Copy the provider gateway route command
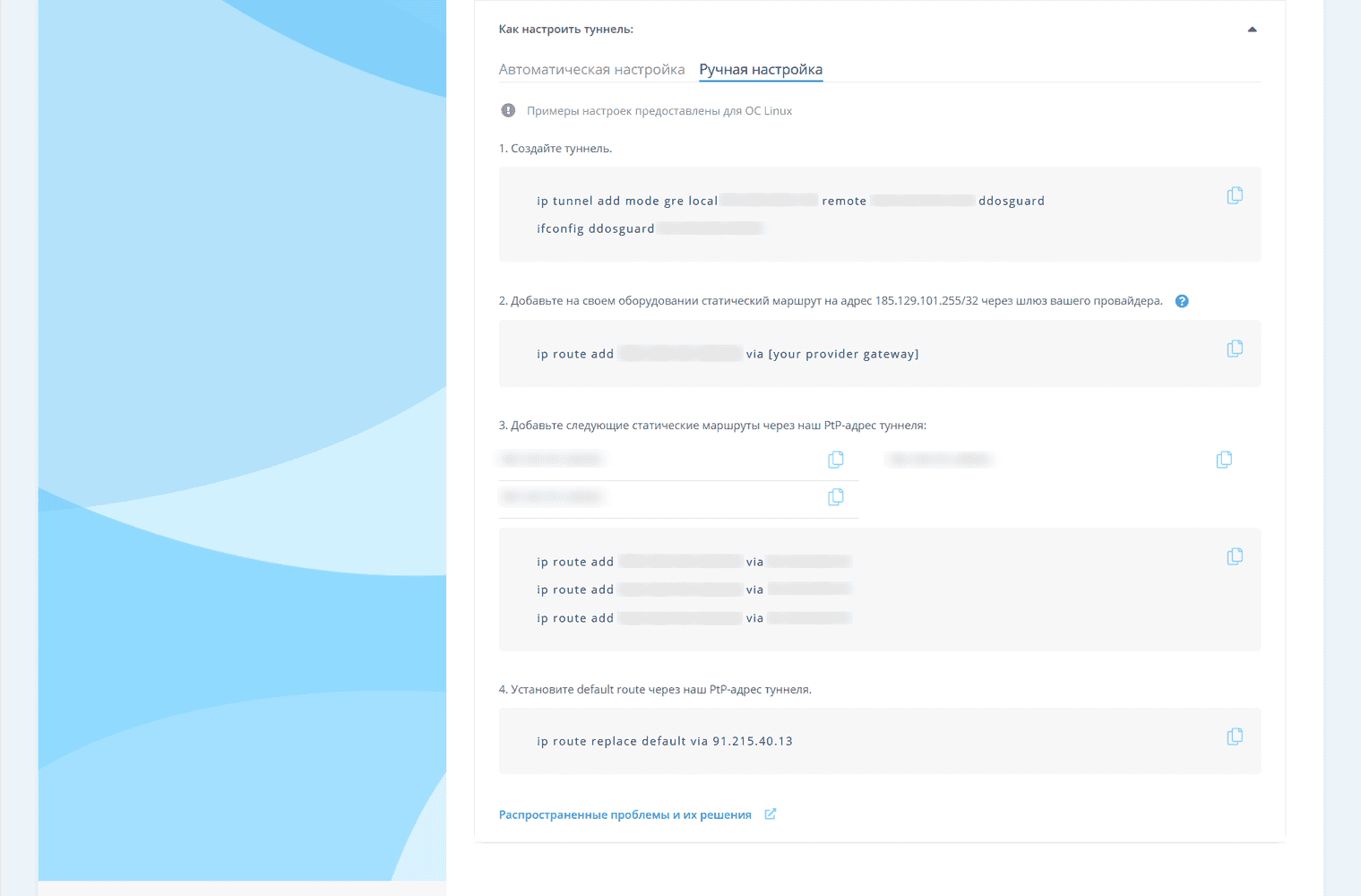Screen dimensions: 1361x896 1235,349
